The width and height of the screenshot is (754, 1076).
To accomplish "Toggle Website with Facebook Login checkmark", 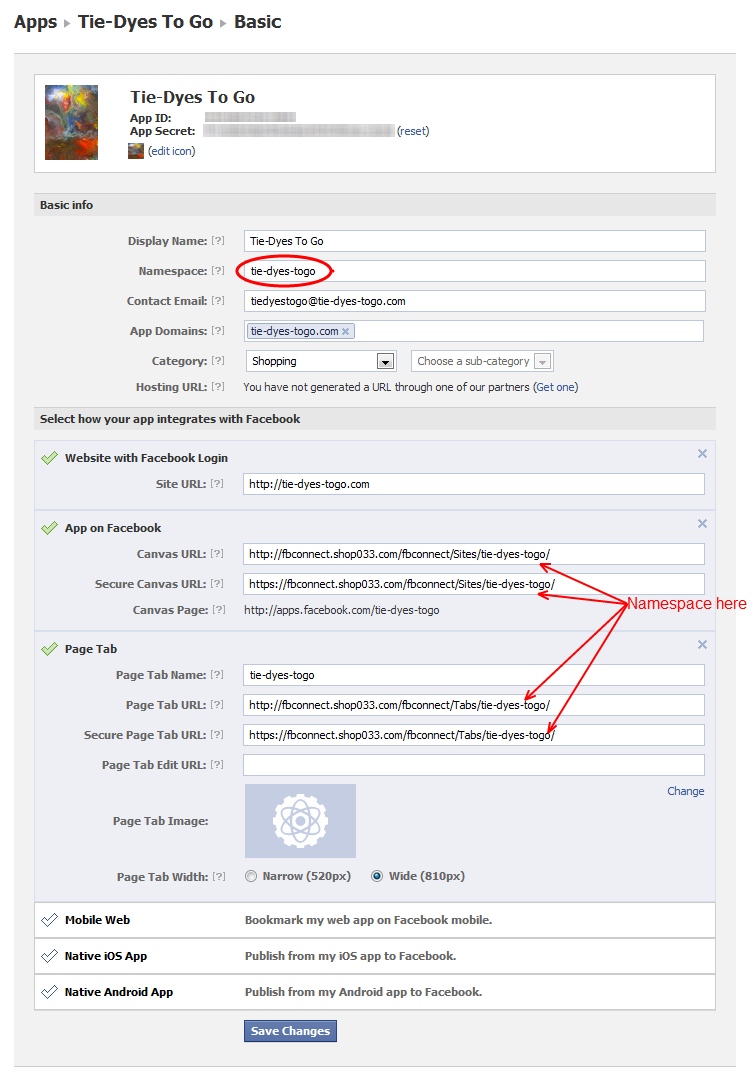I will pos(49,458).
